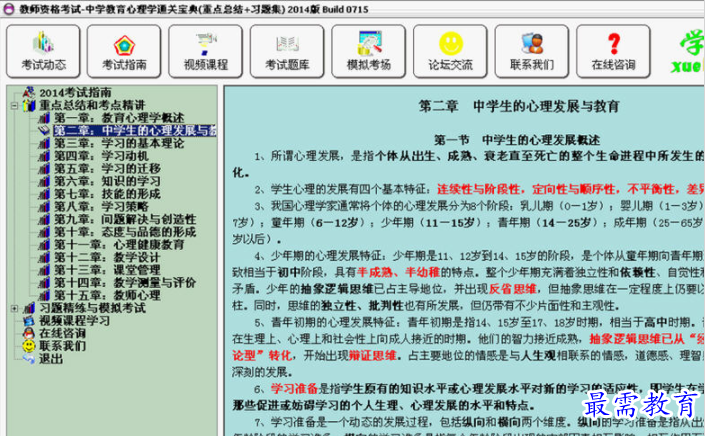This screenshot has width=706, height=436.
Task: Open 第一章：教育心理学概述
Action: pyautogui.click(x=119, y=118)
